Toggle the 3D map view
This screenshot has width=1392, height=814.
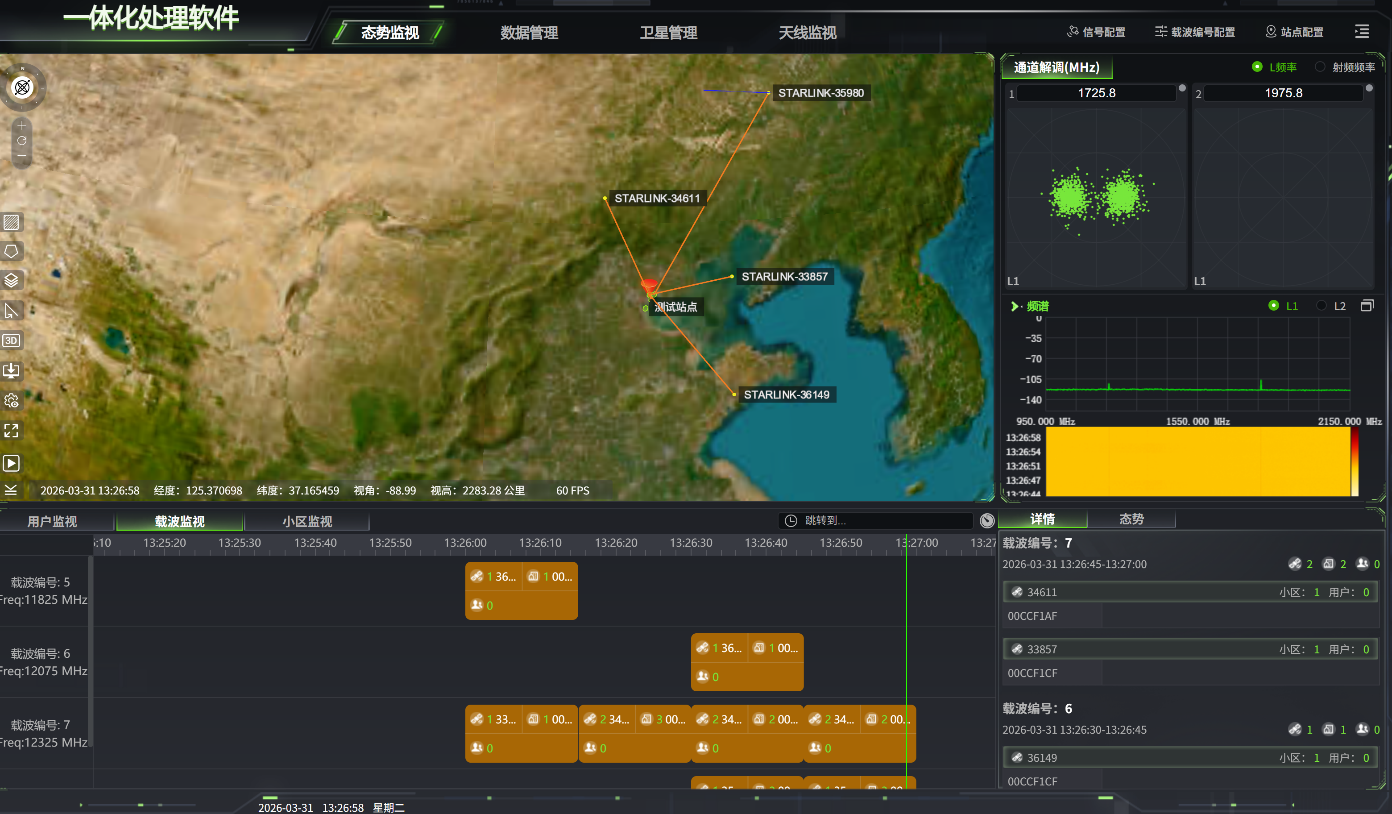[x=12, y=340]
